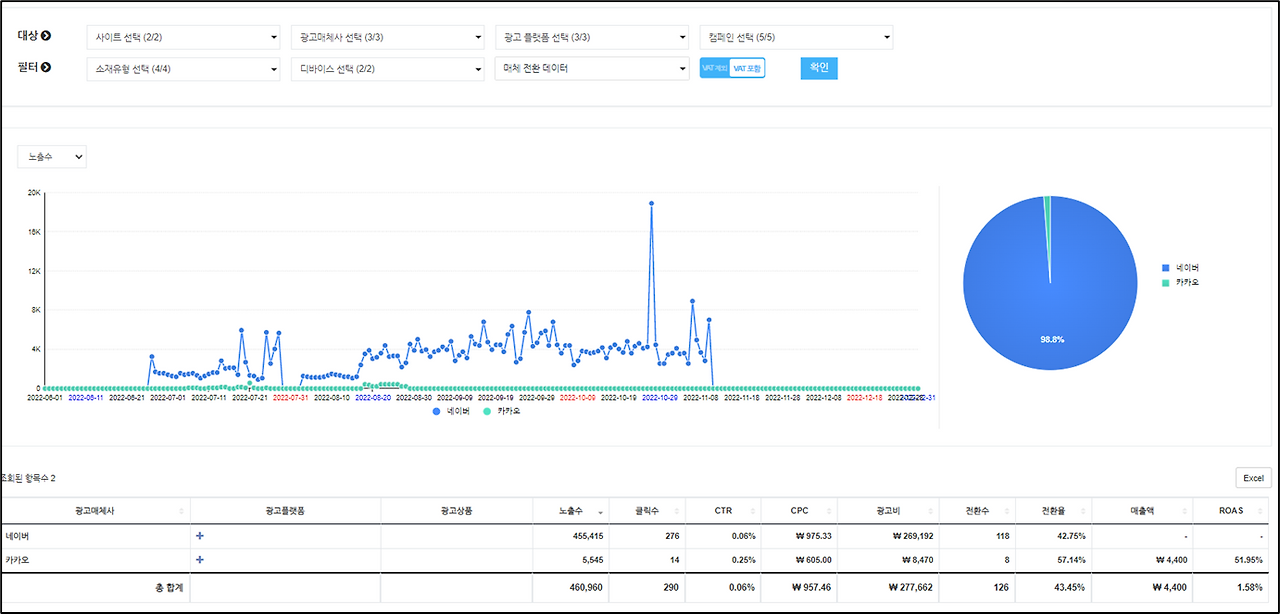The width and height of the screenshot is (1280, 614).
Task: Select the VAT 포함 option
Action: 747,67
